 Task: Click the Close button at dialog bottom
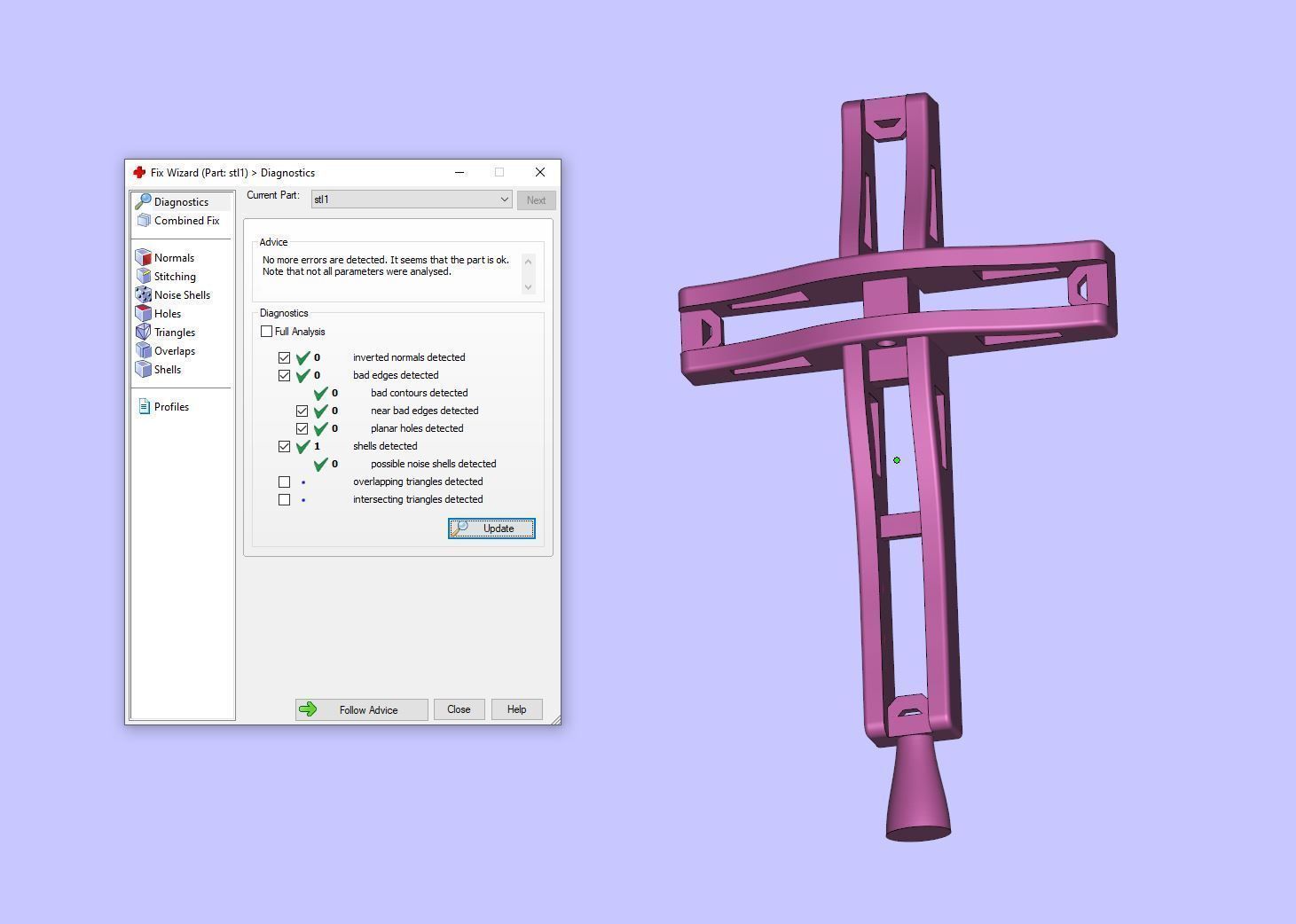[x=459, y=709]
